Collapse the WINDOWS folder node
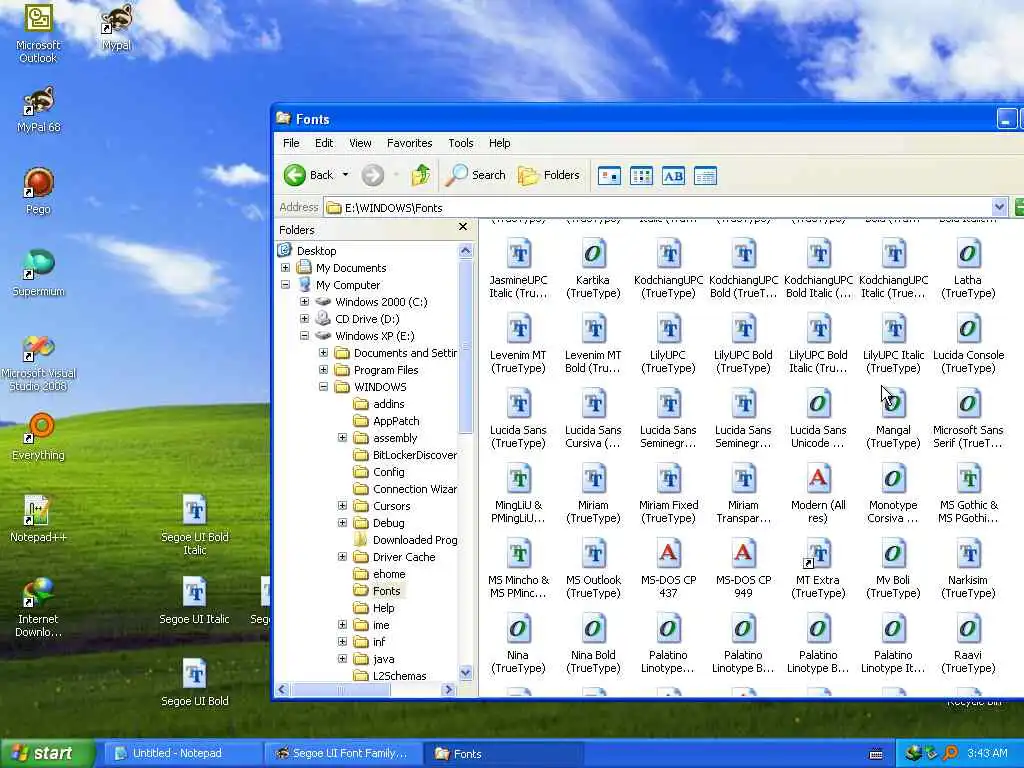This screenshot has width=1024, height=768. (323, 387)
